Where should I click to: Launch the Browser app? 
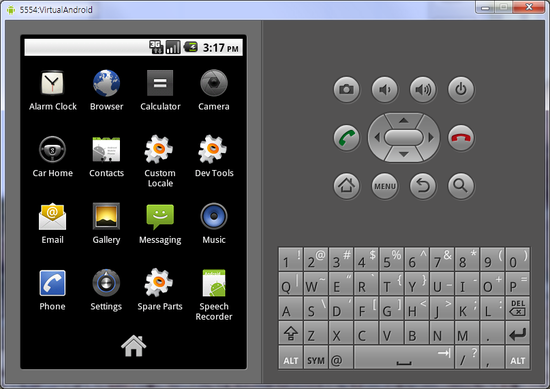[x=106, y=90]
